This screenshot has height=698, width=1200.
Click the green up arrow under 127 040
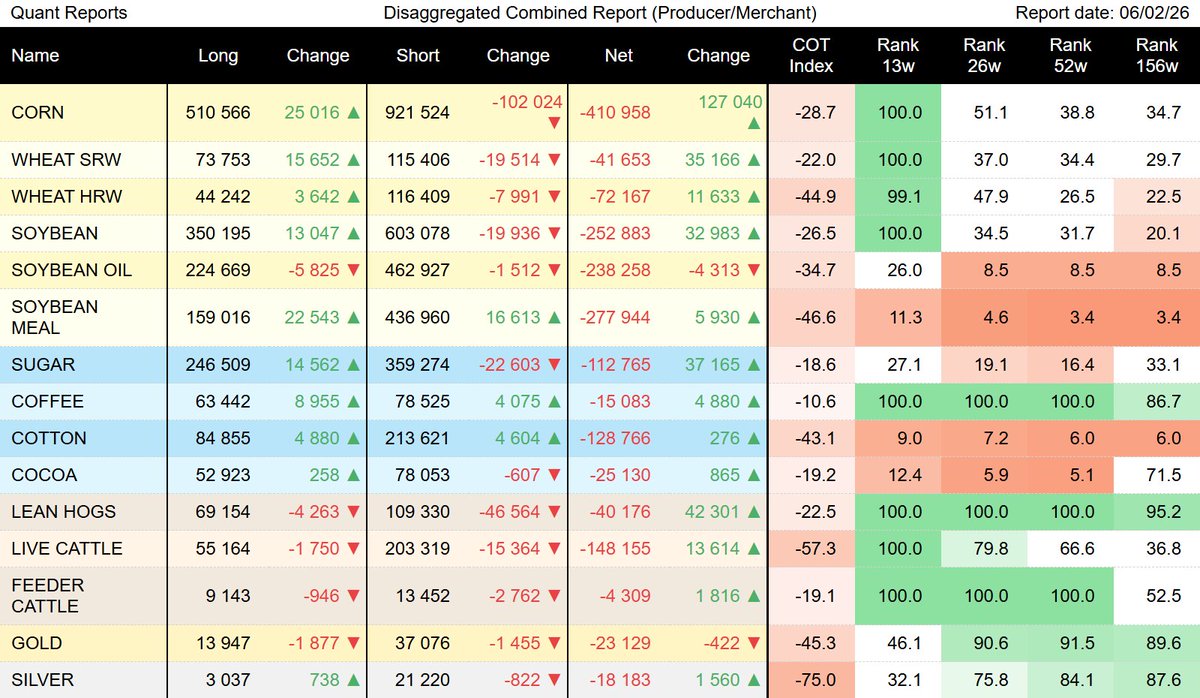pyautogui.click(x=754, y=122)
